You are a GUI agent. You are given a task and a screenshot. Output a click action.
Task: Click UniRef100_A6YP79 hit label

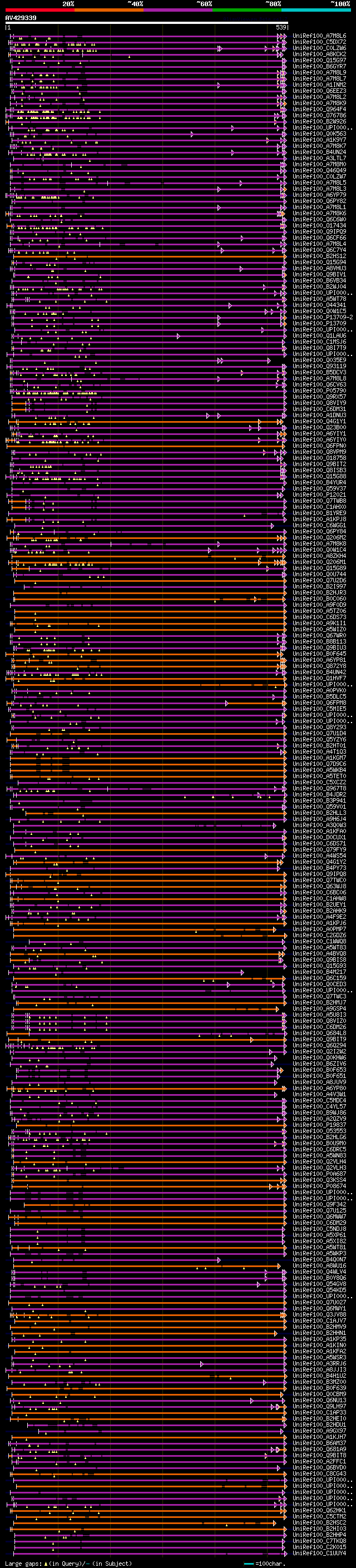[319, 195]
